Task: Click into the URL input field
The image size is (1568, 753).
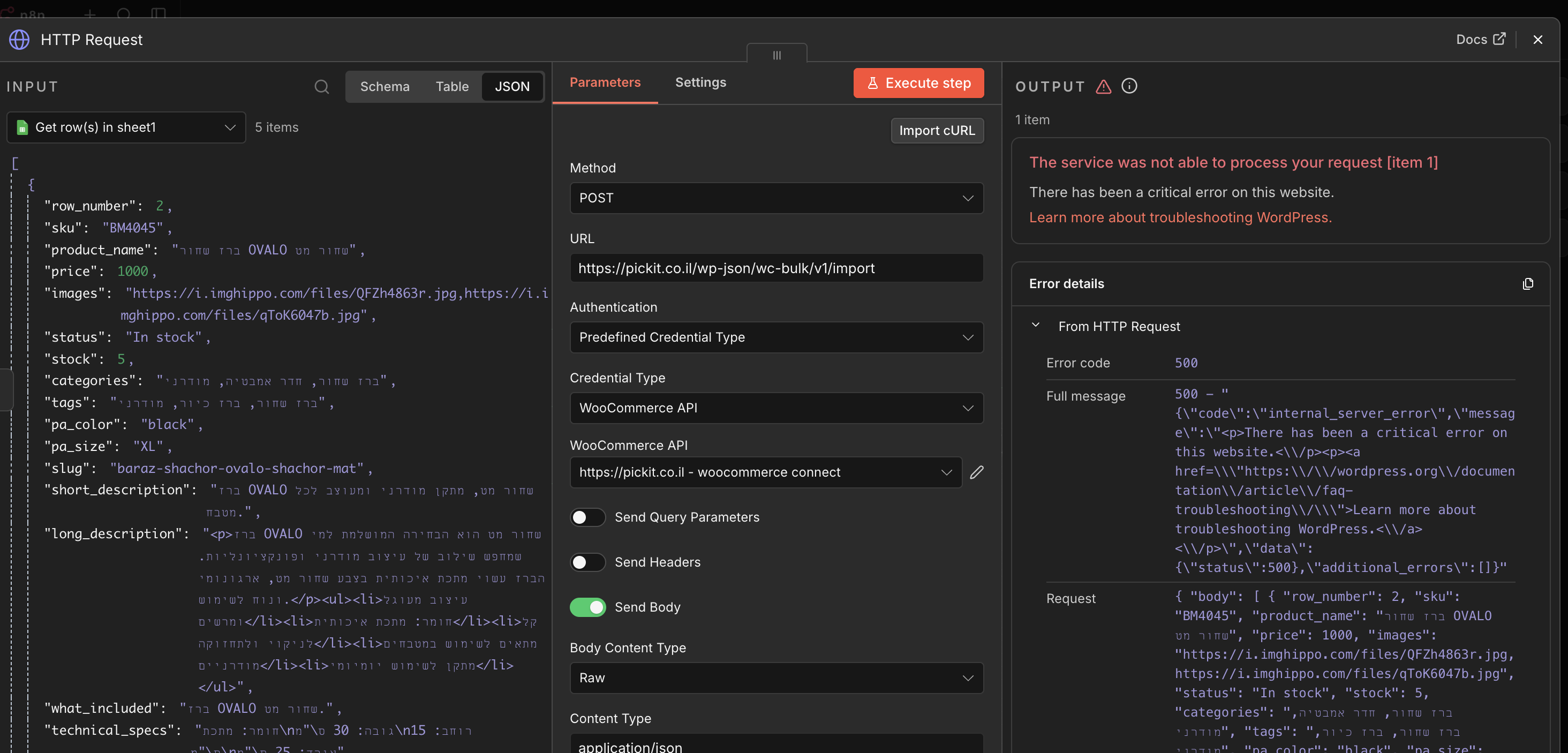Action: (x=776, y=268)
